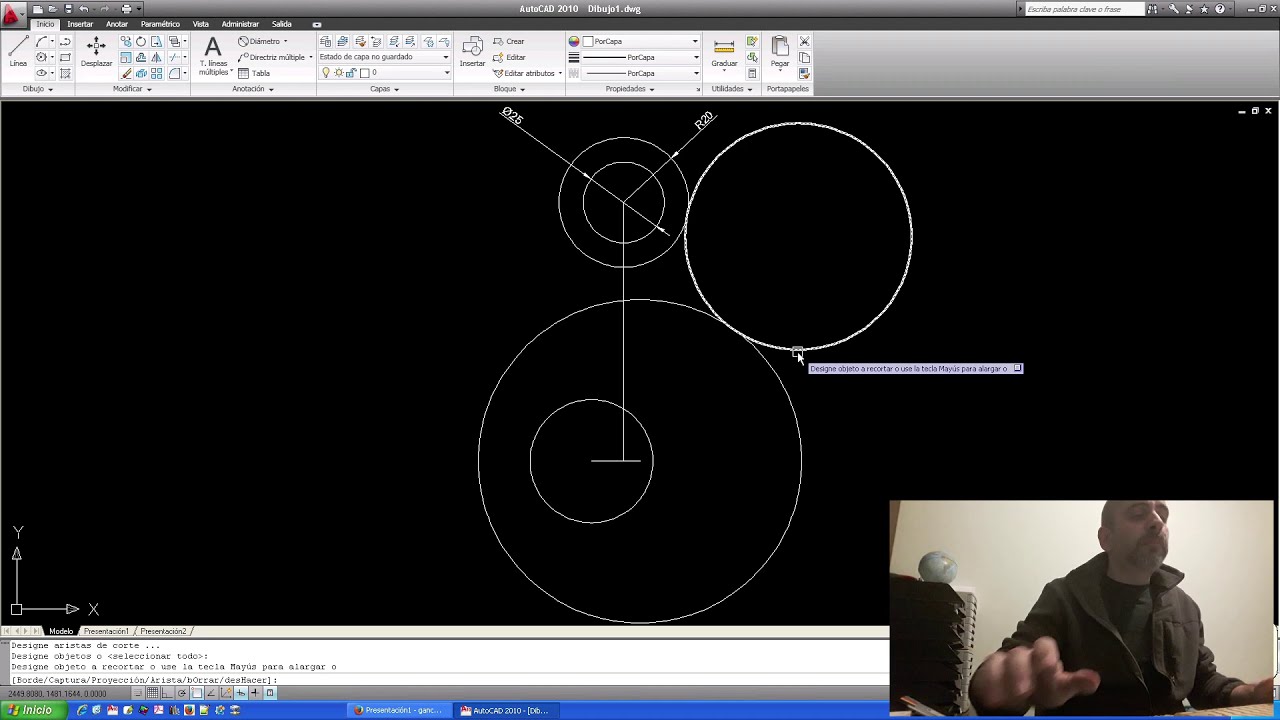Toggle Dynamic input in status bar
The width and height of the screenshot is (1280, 720).
tap(241, 693)
